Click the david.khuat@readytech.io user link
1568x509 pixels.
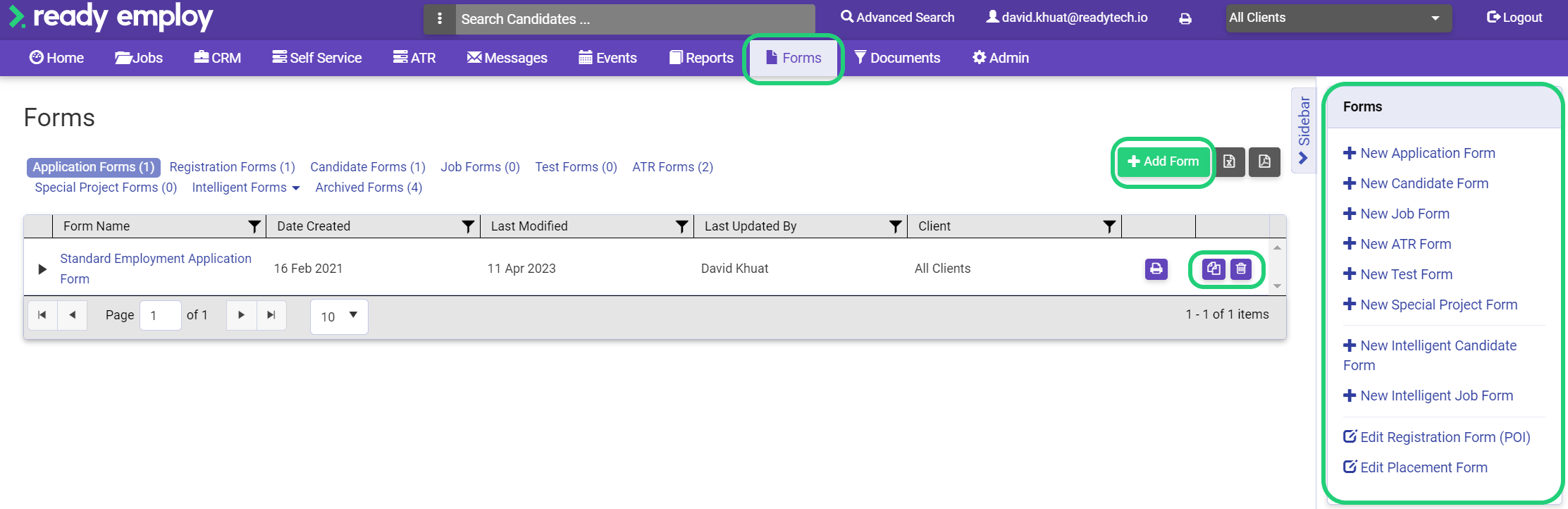point(1067,18)
